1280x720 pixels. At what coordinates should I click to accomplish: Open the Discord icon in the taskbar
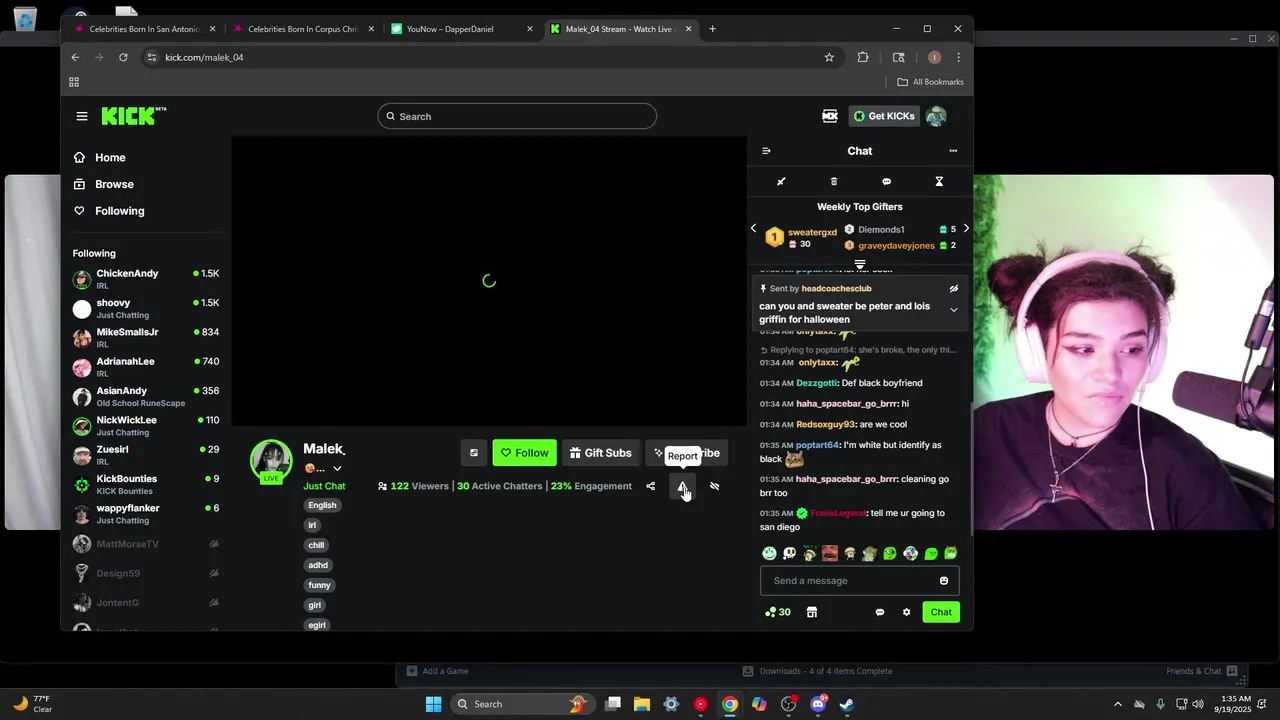(x=818, y=704)
